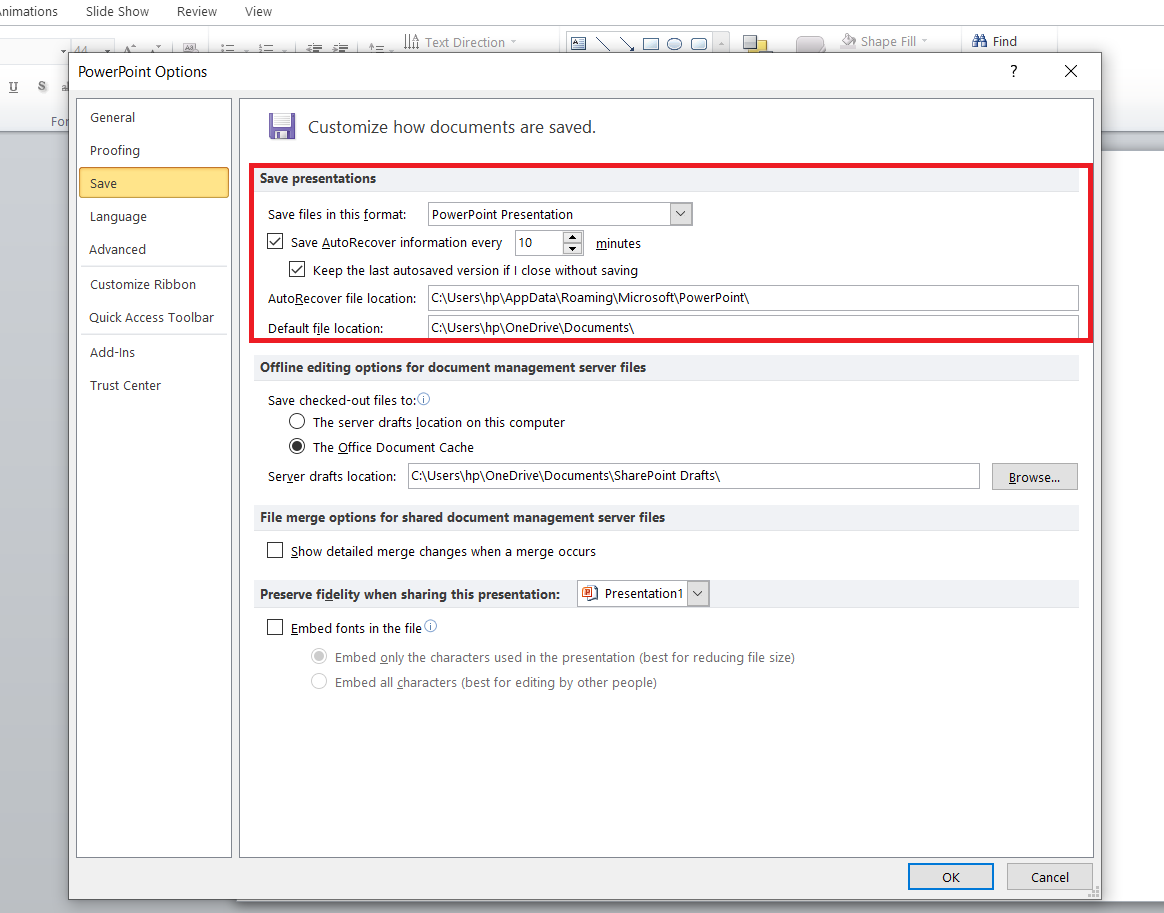Click OK to apply options
This screenshot has height=913, width=1164.
coord(951,877)
